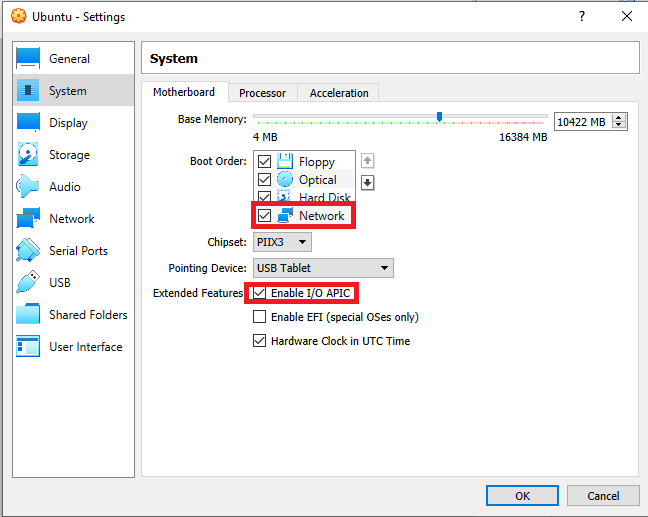Image resolution: width=648 pixels, height=517 pixels.
Task: Toggle Hard Disk boot checkbox
Action: point(264,196)
